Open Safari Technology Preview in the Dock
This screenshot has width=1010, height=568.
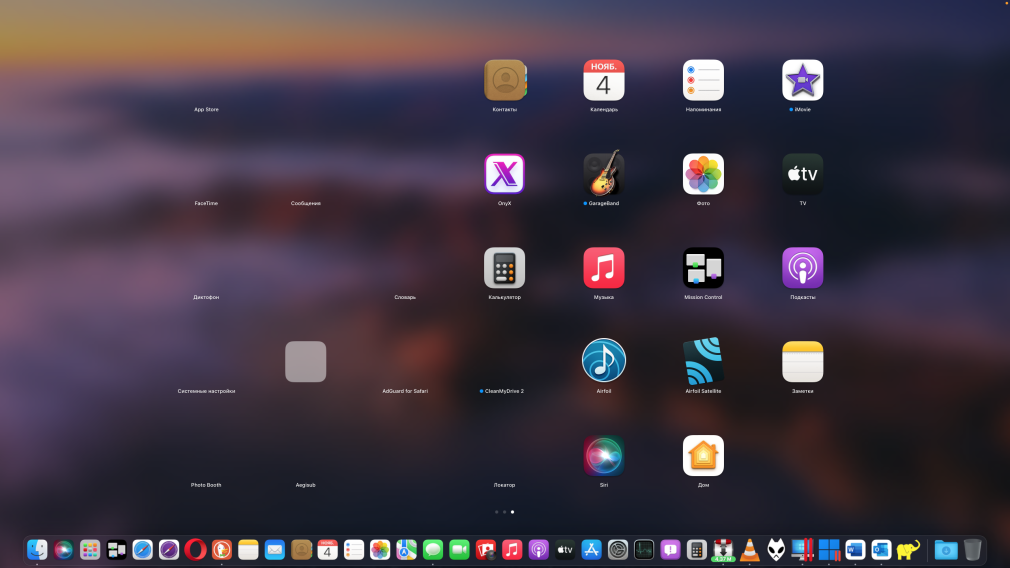tap(169, 549)
